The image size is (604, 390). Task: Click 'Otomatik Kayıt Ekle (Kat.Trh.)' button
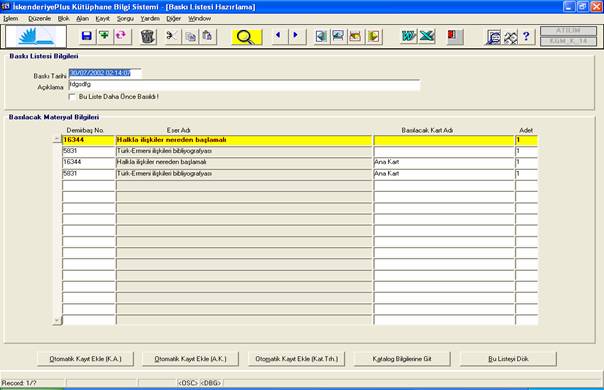(297, 359)
